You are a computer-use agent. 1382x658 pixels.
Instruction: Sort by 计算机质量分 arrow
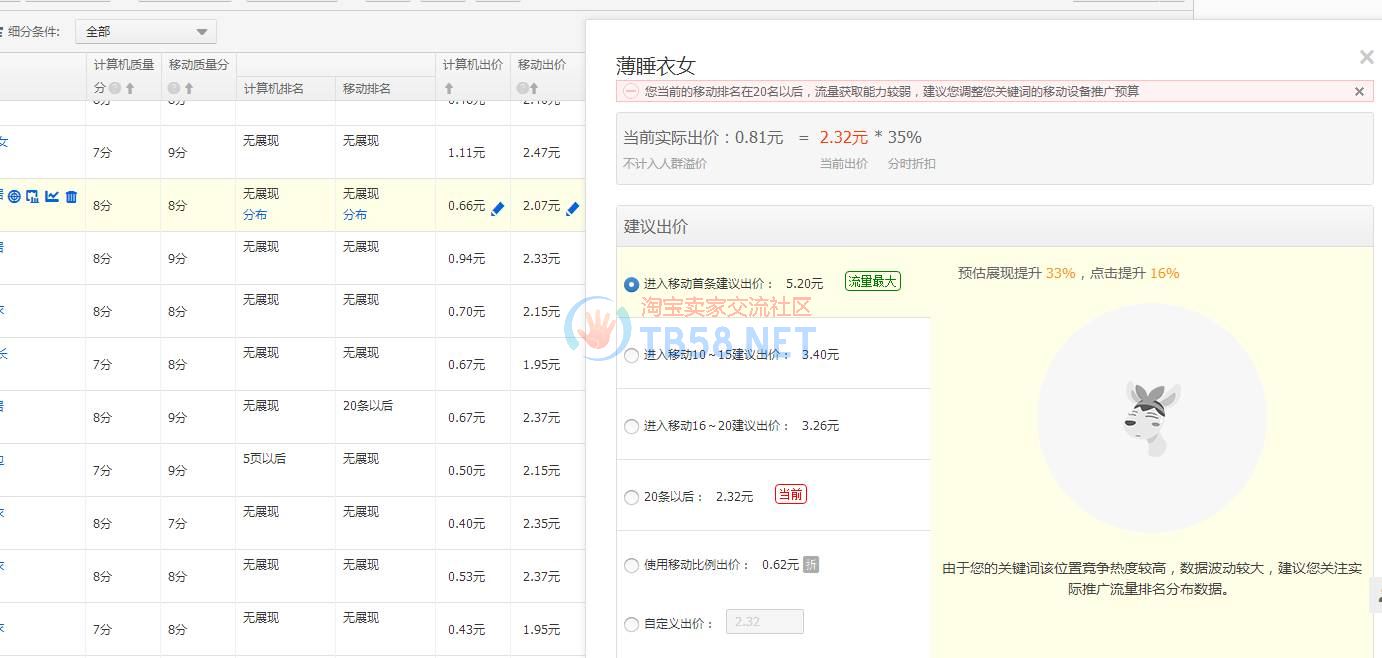(130, 89)
